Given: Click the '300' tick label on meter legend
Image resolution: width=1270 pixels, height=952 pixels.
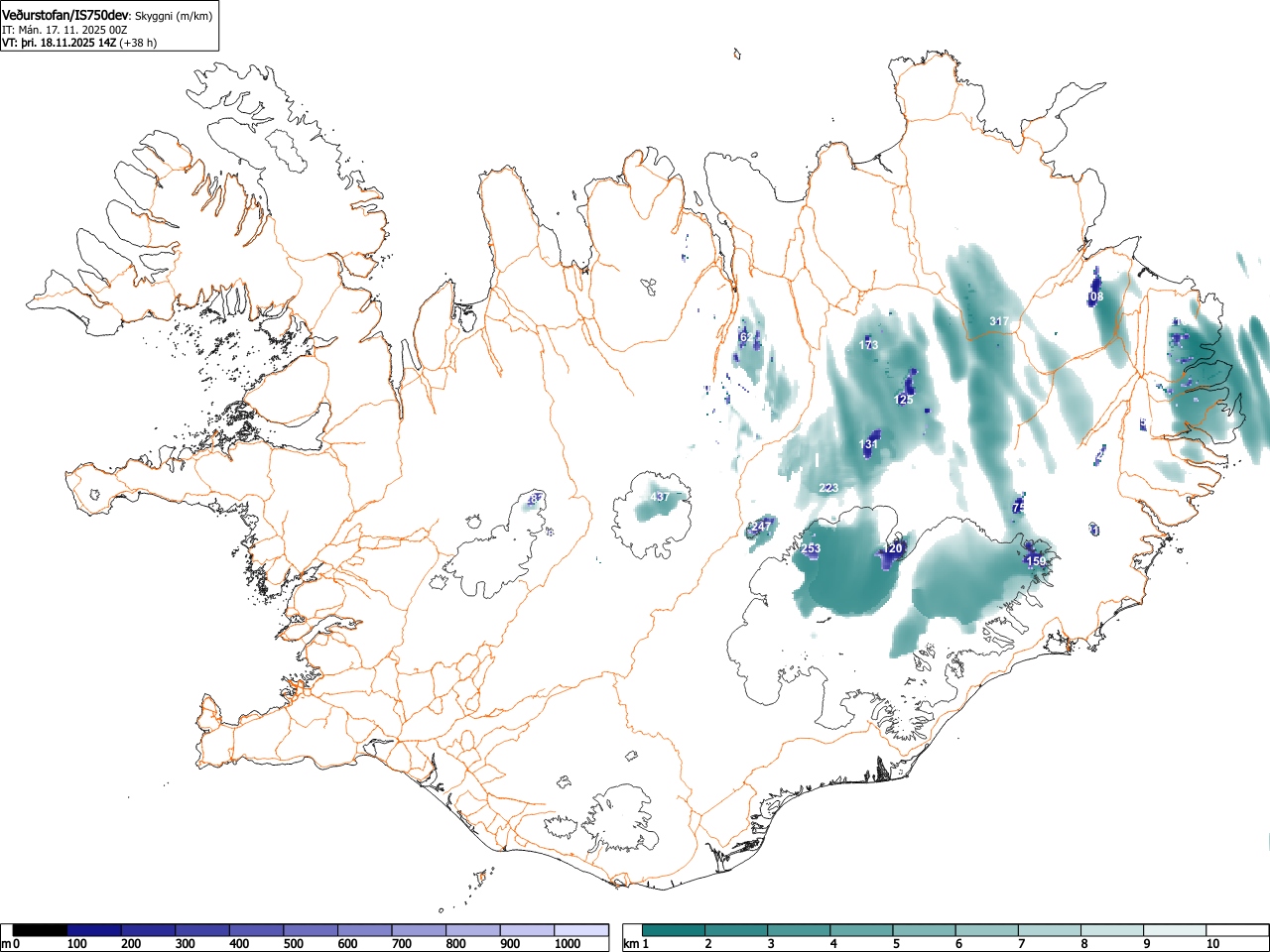Looking at the screenshot, I should pyautogui.click(x=186, y=944).
